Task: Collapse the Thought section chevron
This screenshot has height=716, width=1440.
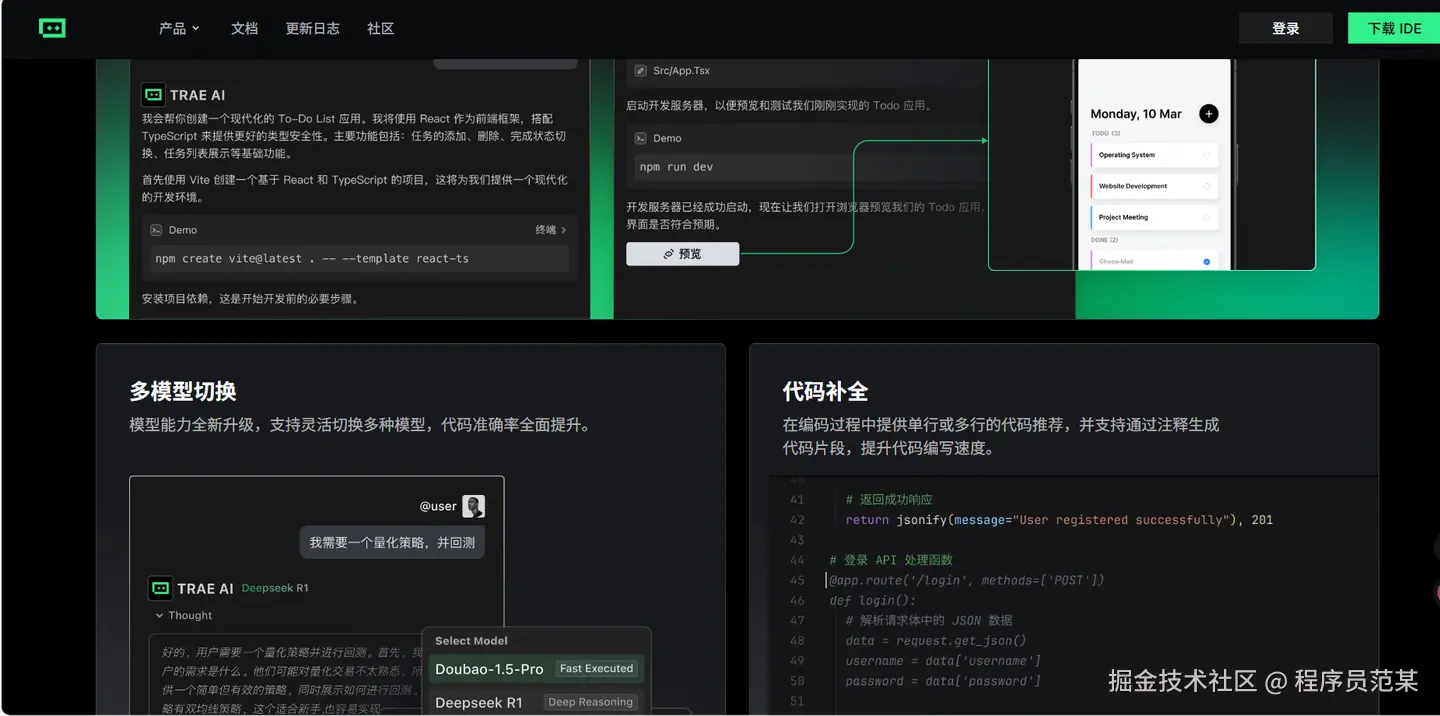Action: tap(159, 616)
